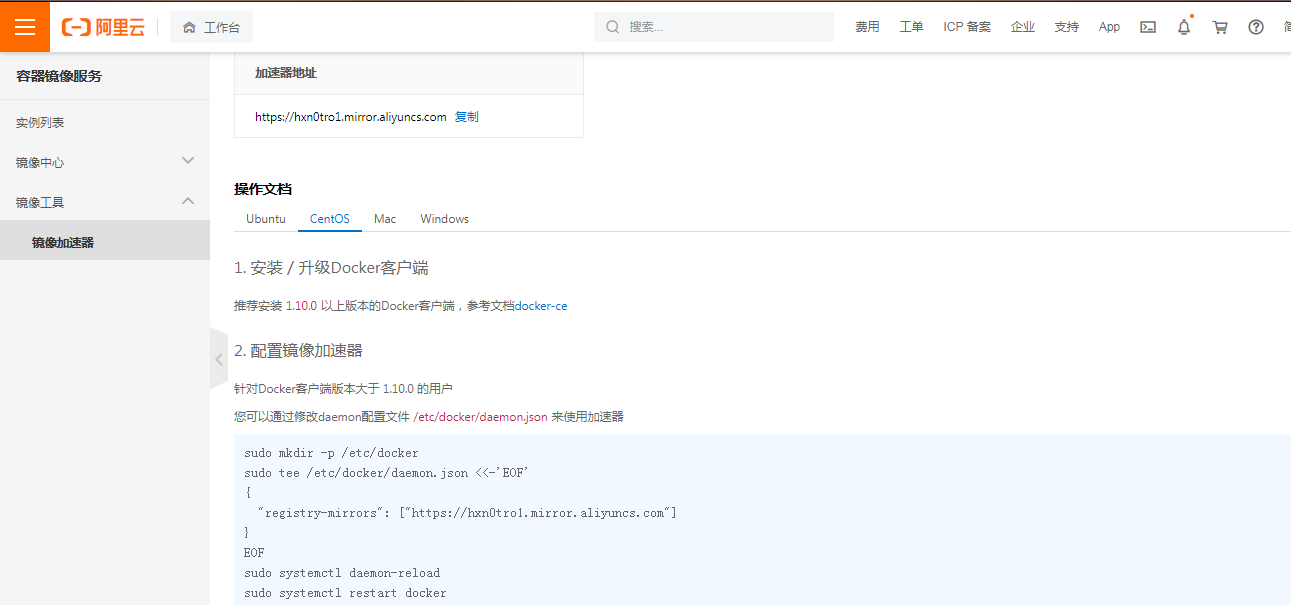Collapse the 镜像工具 menu chevron

point(188,201)
